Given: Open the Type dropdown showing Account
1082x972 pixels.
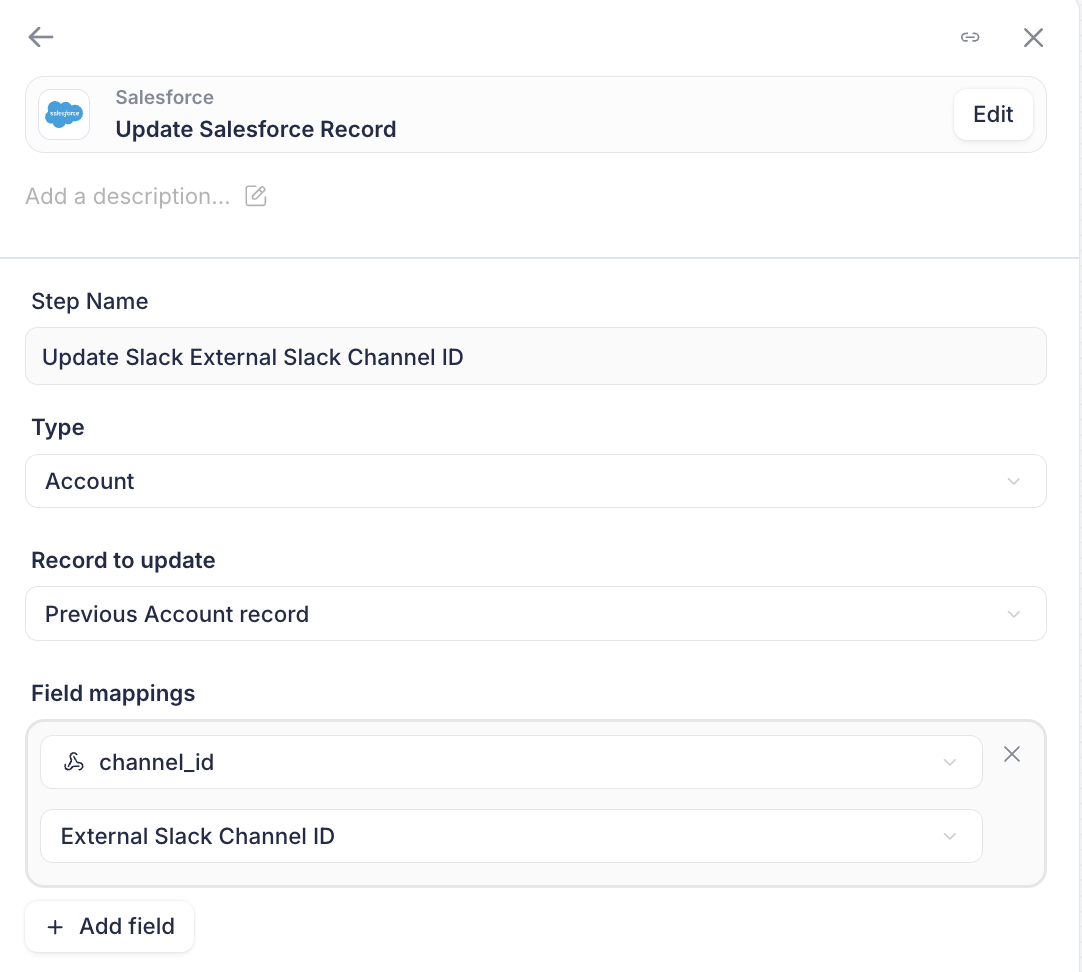Looking at the screenshot, I should (535, 481).
